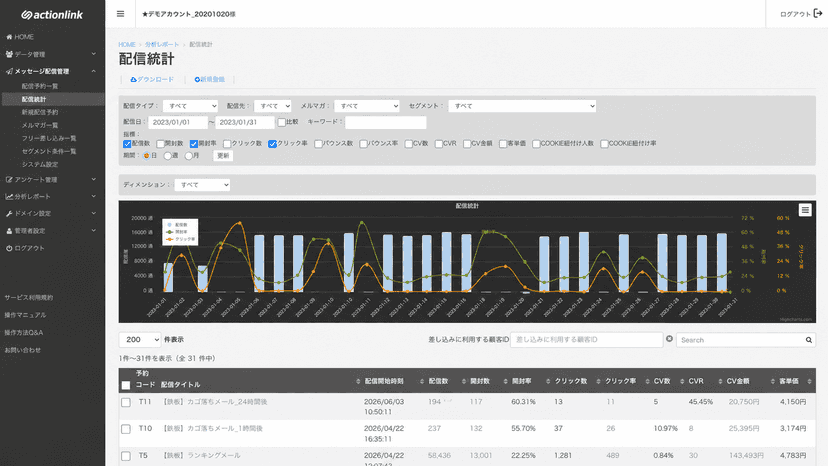The image size is (828, 466).
Task: Select row T11 checkbox
Action: [126, 403]
